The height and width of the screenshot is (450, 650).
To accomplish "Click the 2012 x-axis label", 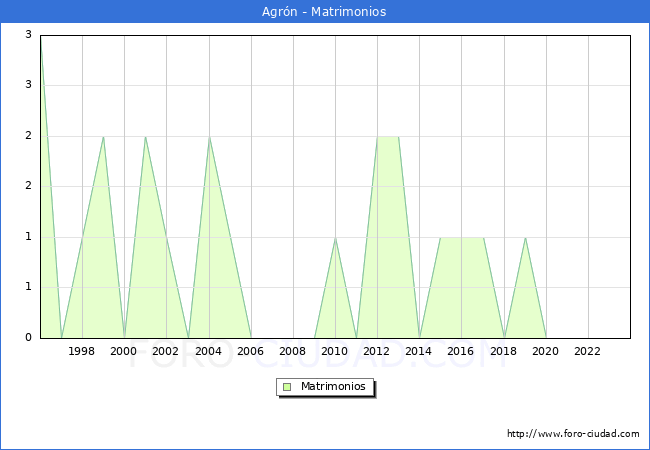I will click(377, 351).
